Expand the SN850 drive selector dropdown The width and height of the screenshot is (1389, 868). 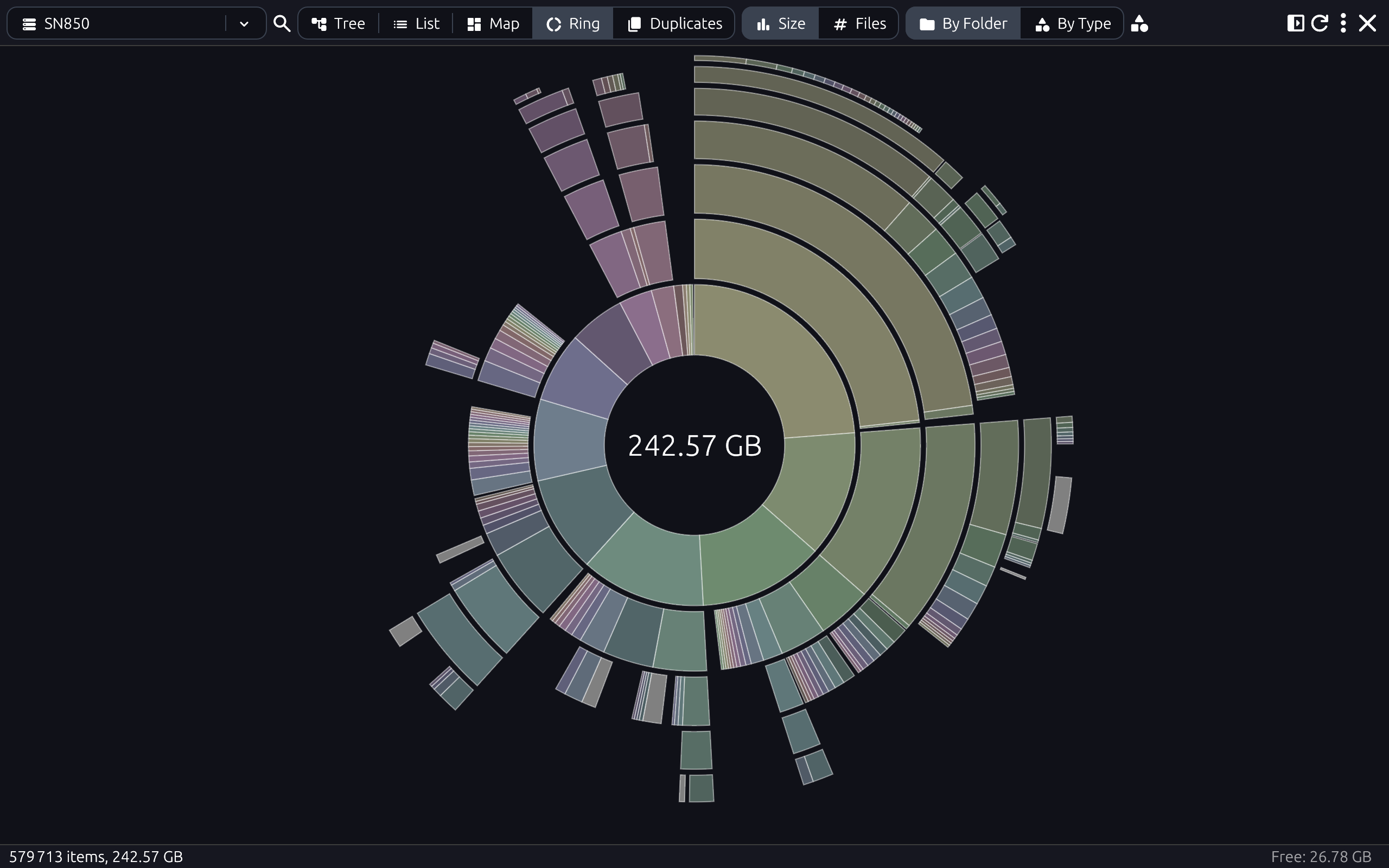[x=244, y=23]
